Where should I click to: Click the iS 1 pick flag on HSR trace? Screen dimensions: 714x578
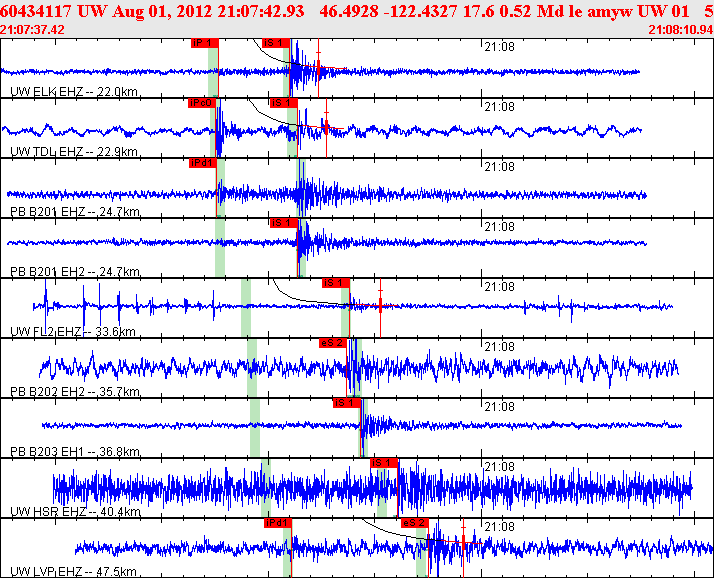pyautogui.click(x=384, y=462)
